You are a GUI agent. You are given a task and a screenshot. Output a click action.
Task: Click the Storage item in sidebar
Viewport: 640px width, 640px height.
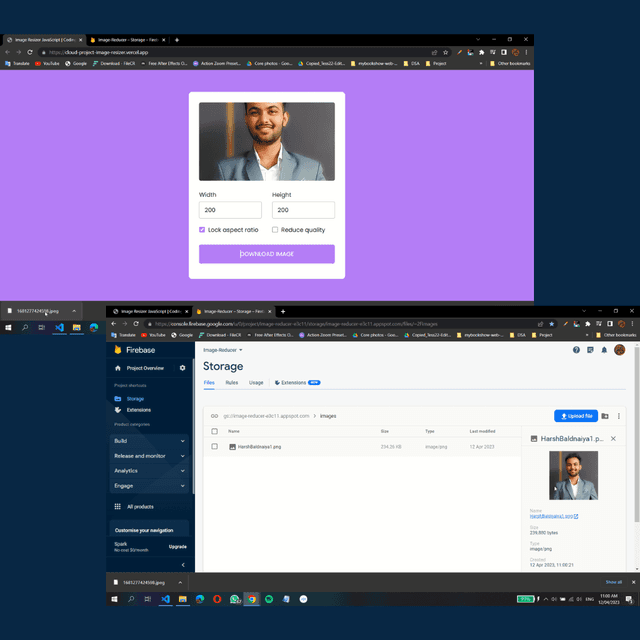(135, 399)
